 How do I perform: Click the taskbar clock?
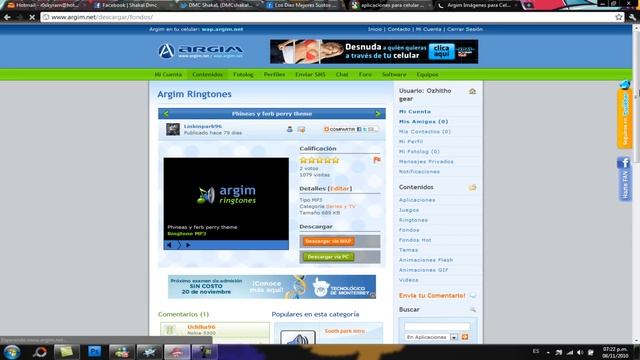click(x=615, y=352)
